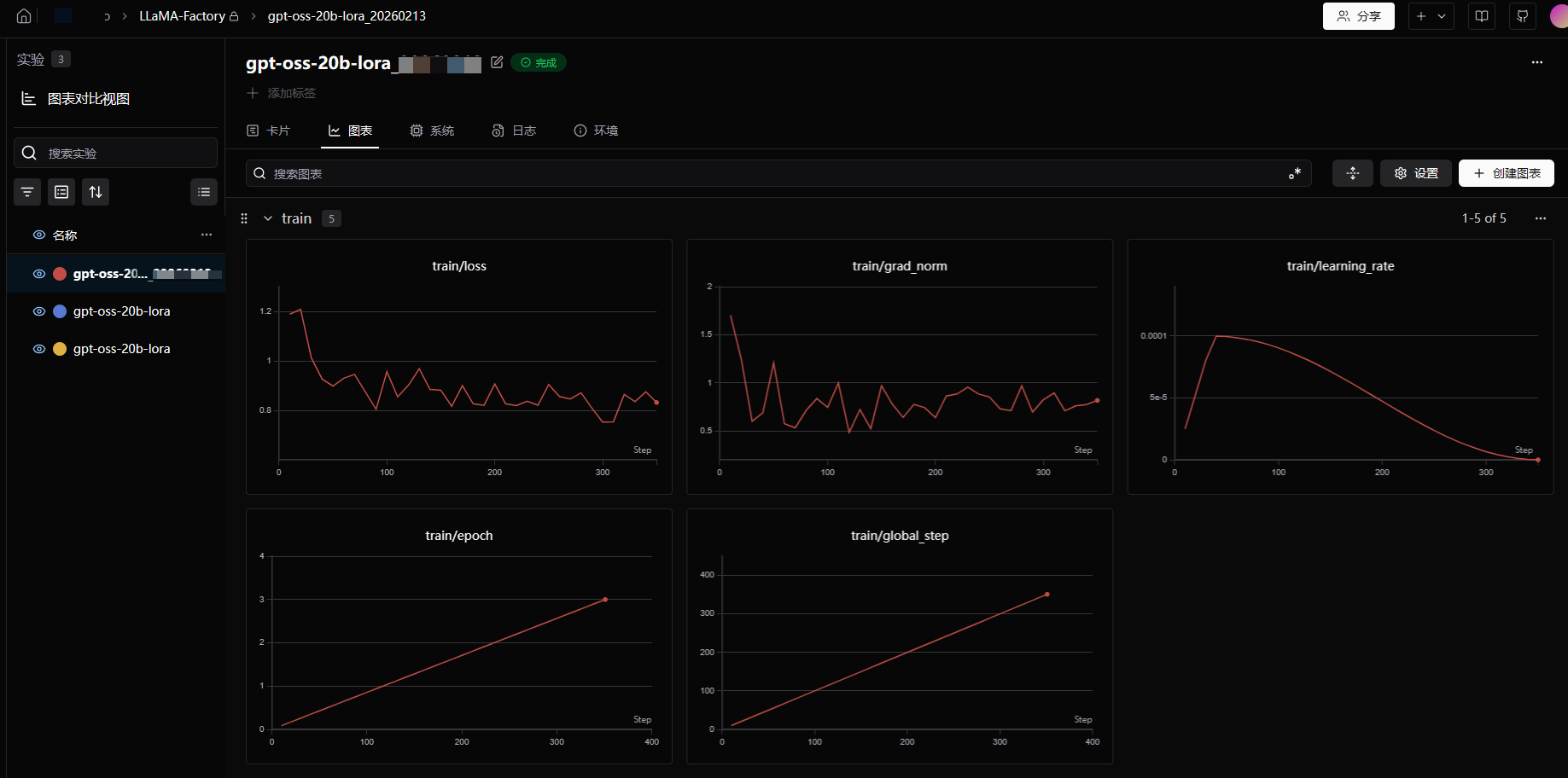1568x778 pixels.
Task: Toggle regex mode in chart search
Action: [1295, 173]
